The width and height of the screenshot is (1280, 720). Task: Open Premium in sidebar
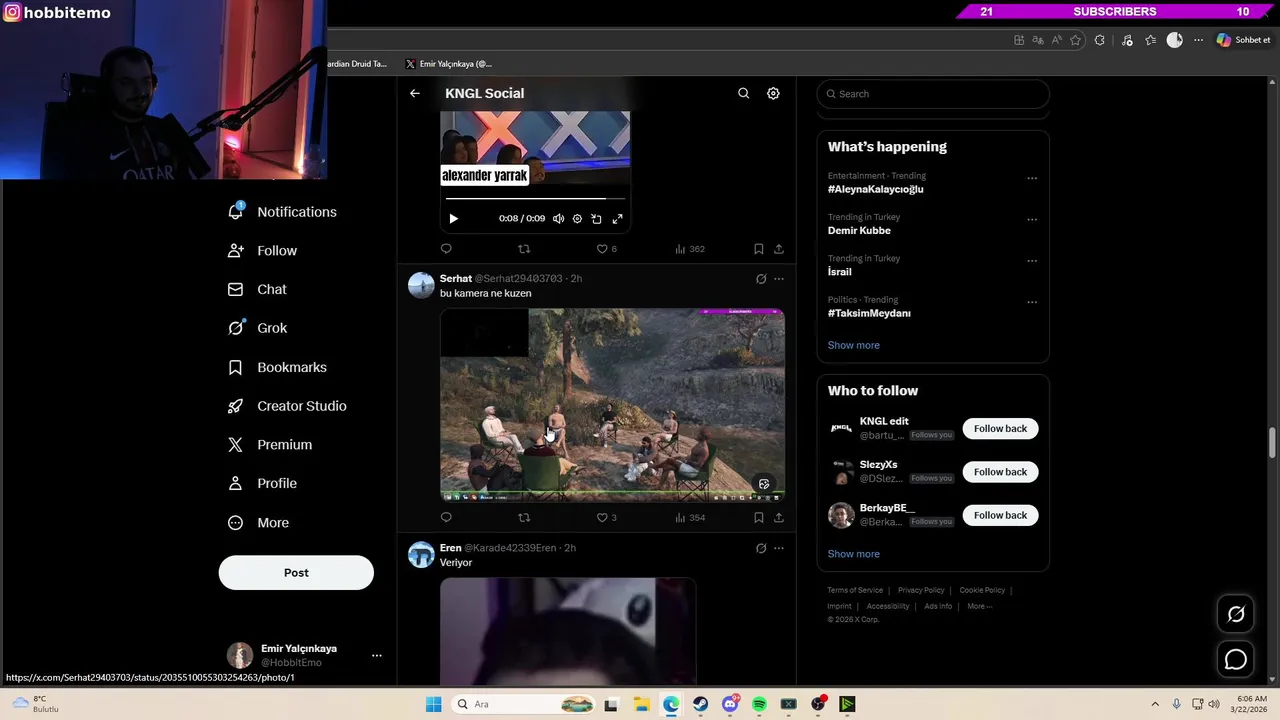271,445
